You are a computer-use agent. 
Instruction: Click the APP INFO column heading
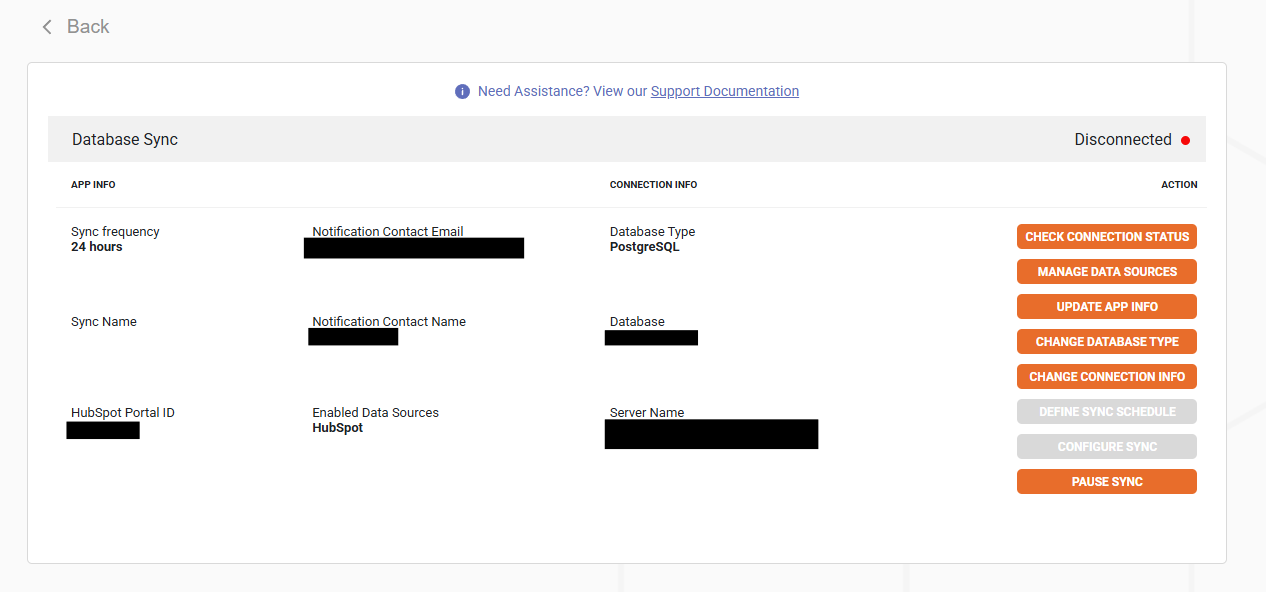pyautogui.click(x=93, y=185)
